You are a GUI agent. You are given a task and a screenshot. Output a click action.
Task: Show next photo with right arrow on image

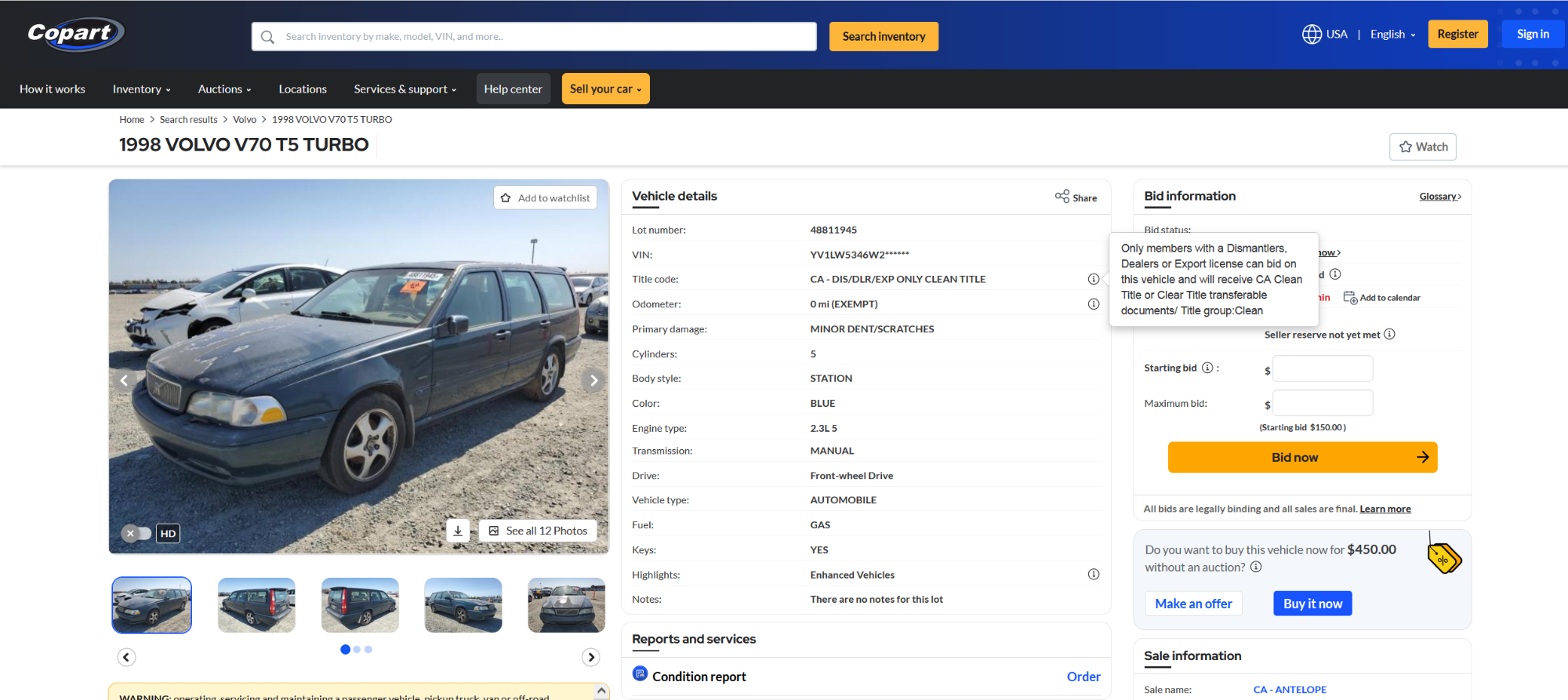tap(593, 381)
